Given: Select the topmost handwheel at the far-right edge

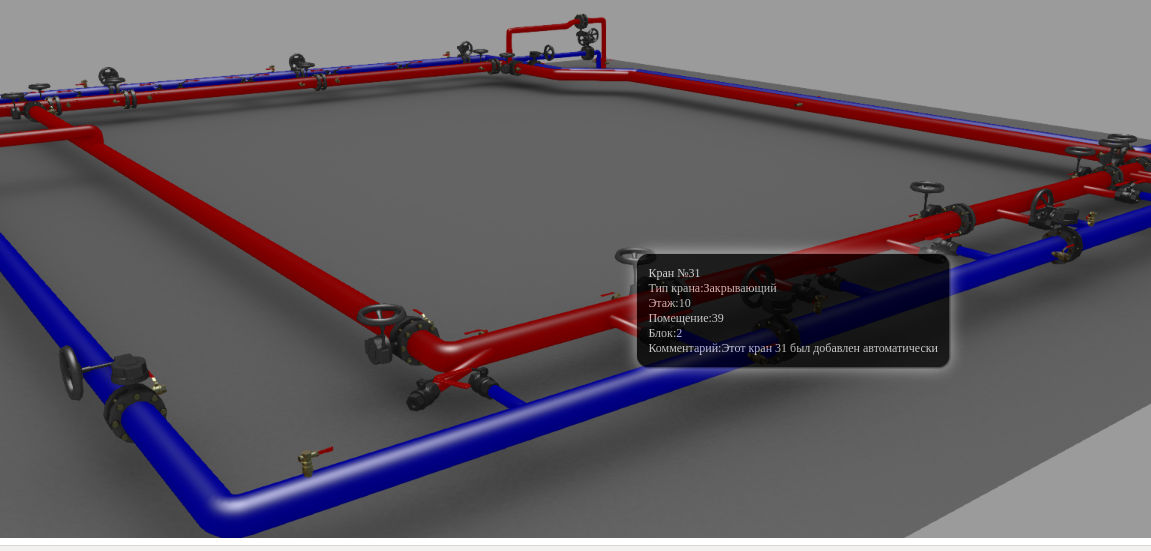Looking at the screenshot, I should click(1122, 138).
